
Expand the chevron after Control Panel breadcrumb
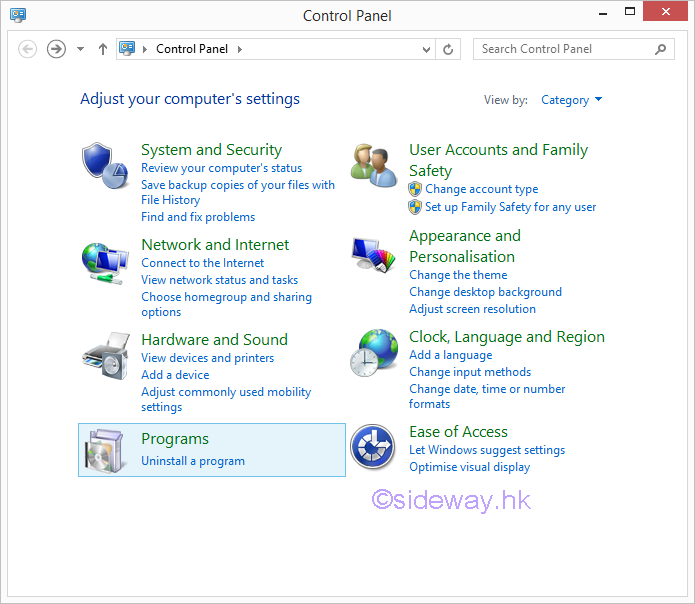(x=240, y=49)
